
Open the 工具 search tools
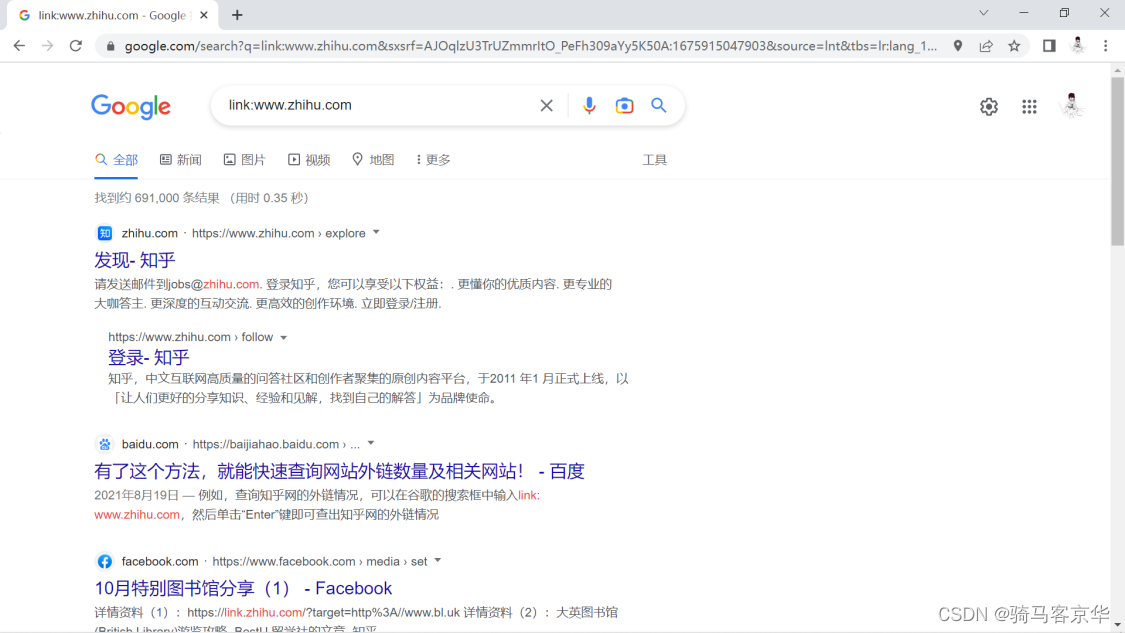pyautogui.click(x=654, y=160)
